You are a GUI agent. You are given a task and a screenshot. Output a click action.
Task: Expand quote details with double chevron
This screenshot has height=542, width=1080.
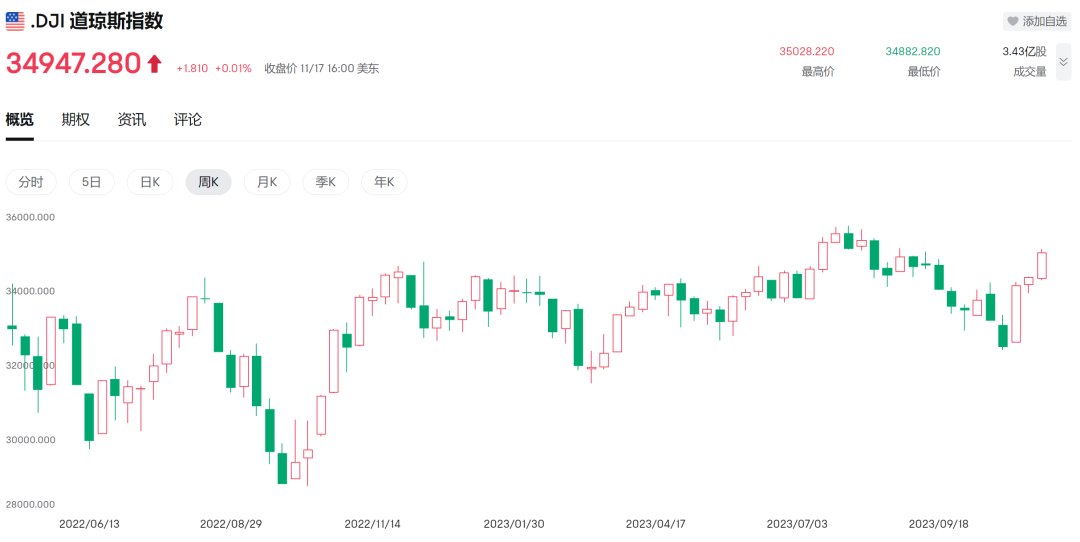pyautogui.click(x=1063, y=62)
